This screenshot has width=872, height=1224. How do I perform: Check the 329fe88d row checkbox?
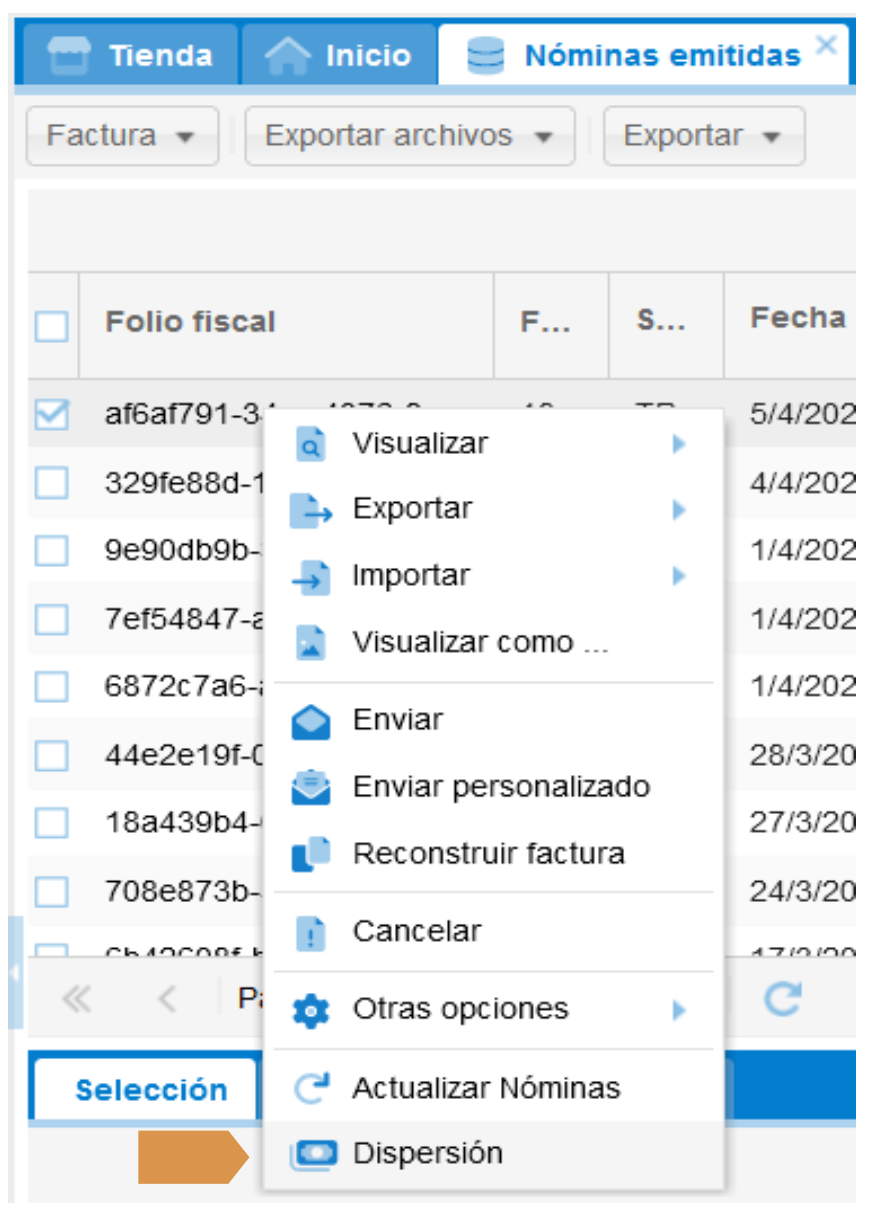(52, 483)
